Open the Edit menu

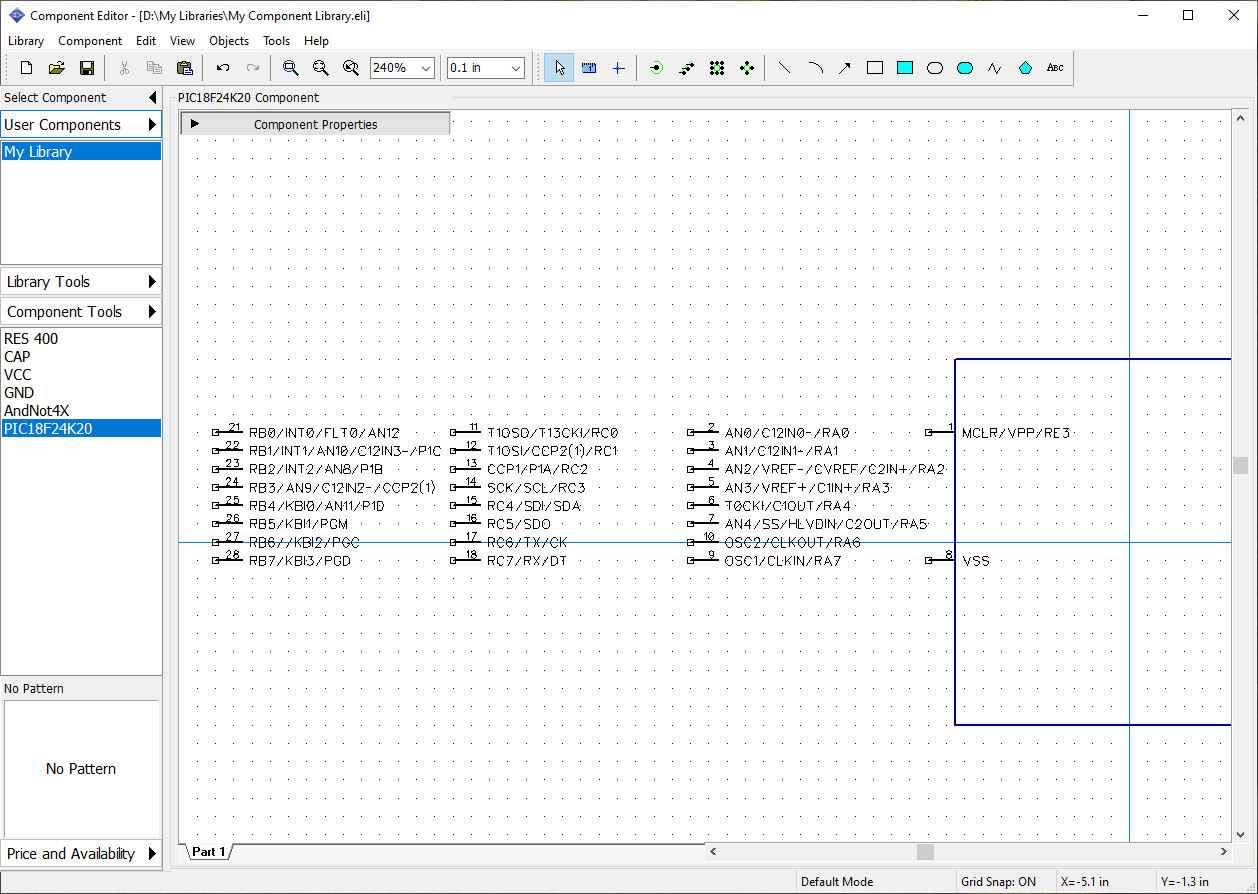coord(146,41)
